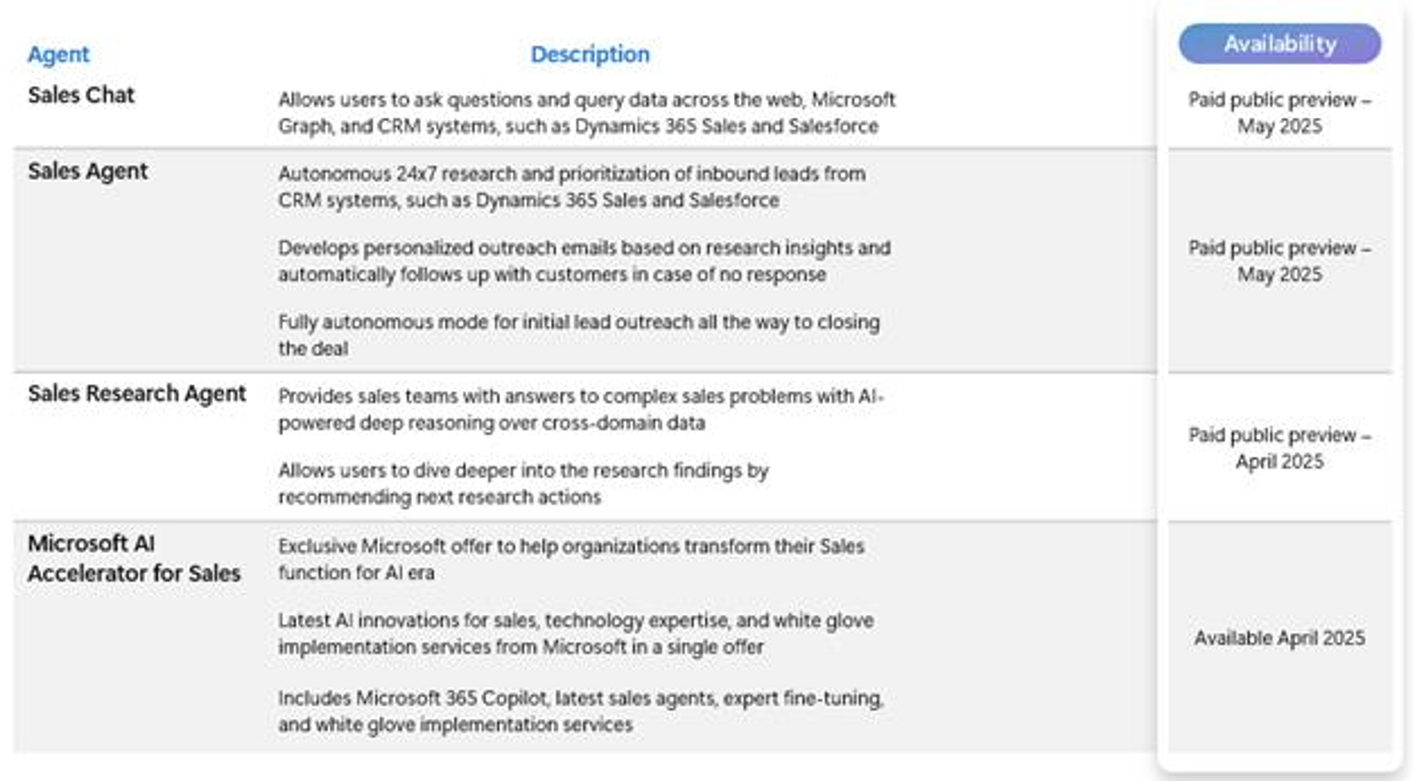Click the autonomous 24x7 research description
Image resolution: width=1414 pixels, height=781 pixels.
tap(571, 187)
